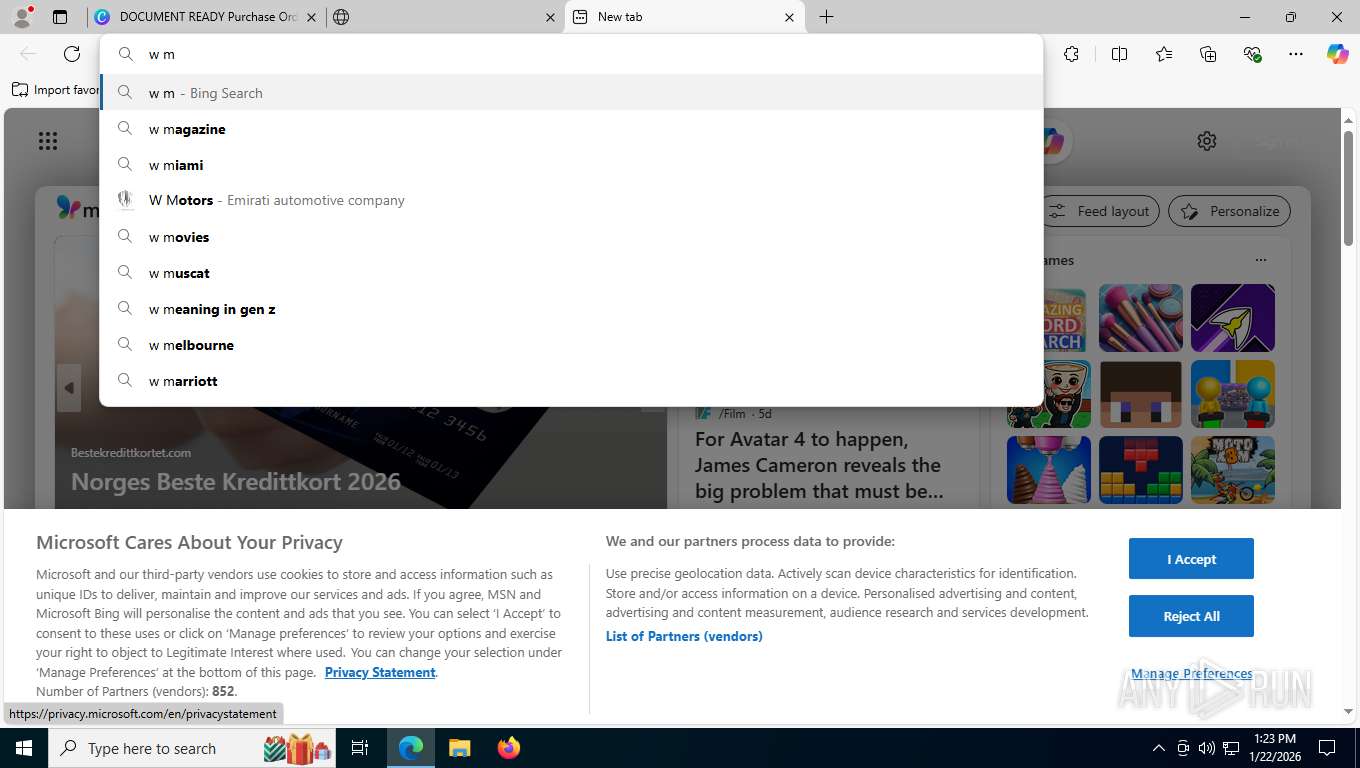This screenshot has height=768, width=1360.
Task: Open the Privacy Statement link
Action: click(x=380, y=672)
